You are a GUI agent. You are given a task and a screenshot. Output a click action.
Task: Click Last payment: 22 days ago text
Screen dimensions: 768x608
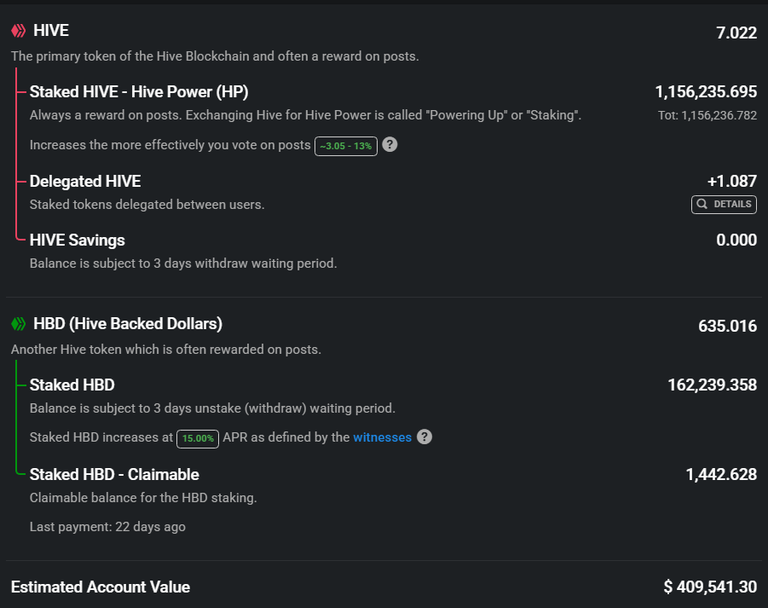click(x=107, y=527)
